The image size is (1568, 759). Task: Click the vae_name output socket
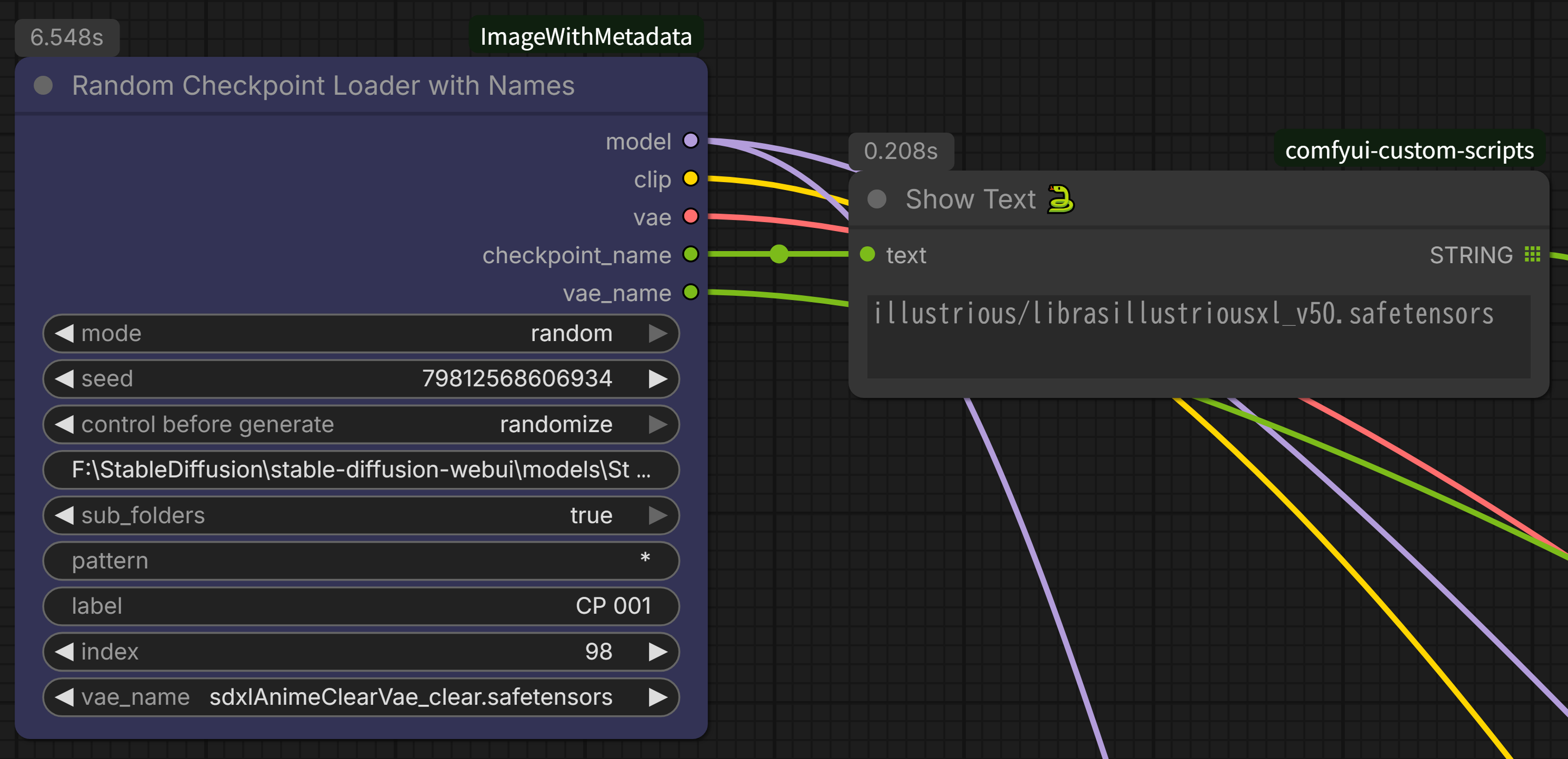(x=690, y=292)
